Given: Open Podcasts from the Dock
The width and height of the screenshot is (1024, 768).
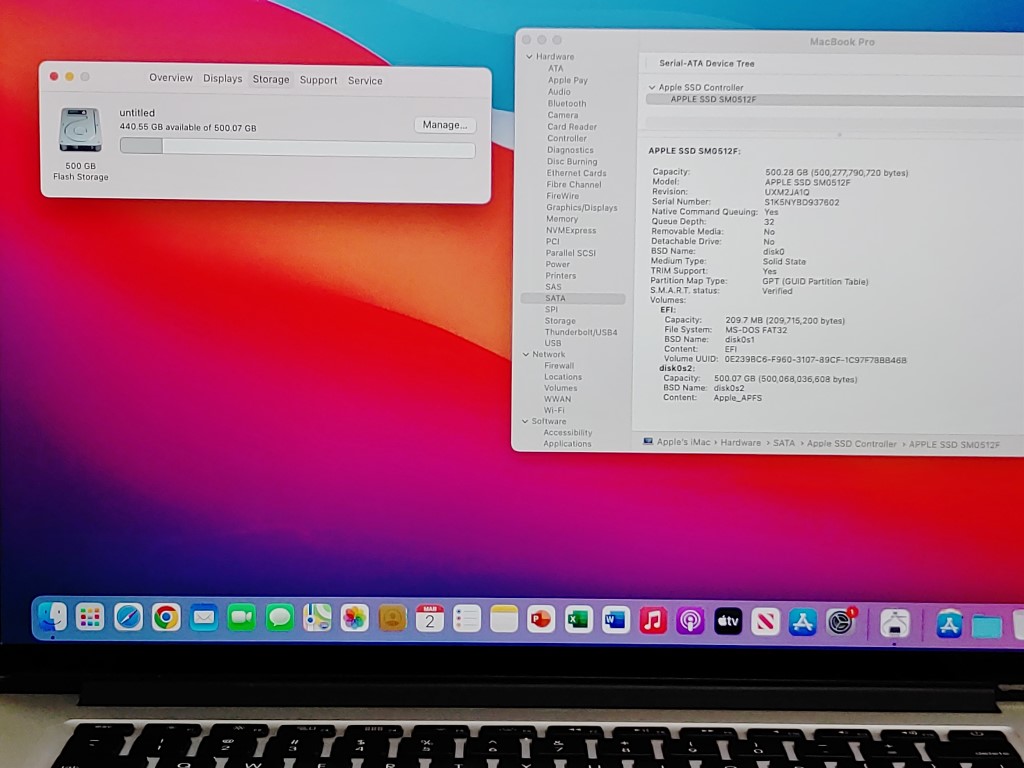Looking at the screenshot, I should [690, 621].
